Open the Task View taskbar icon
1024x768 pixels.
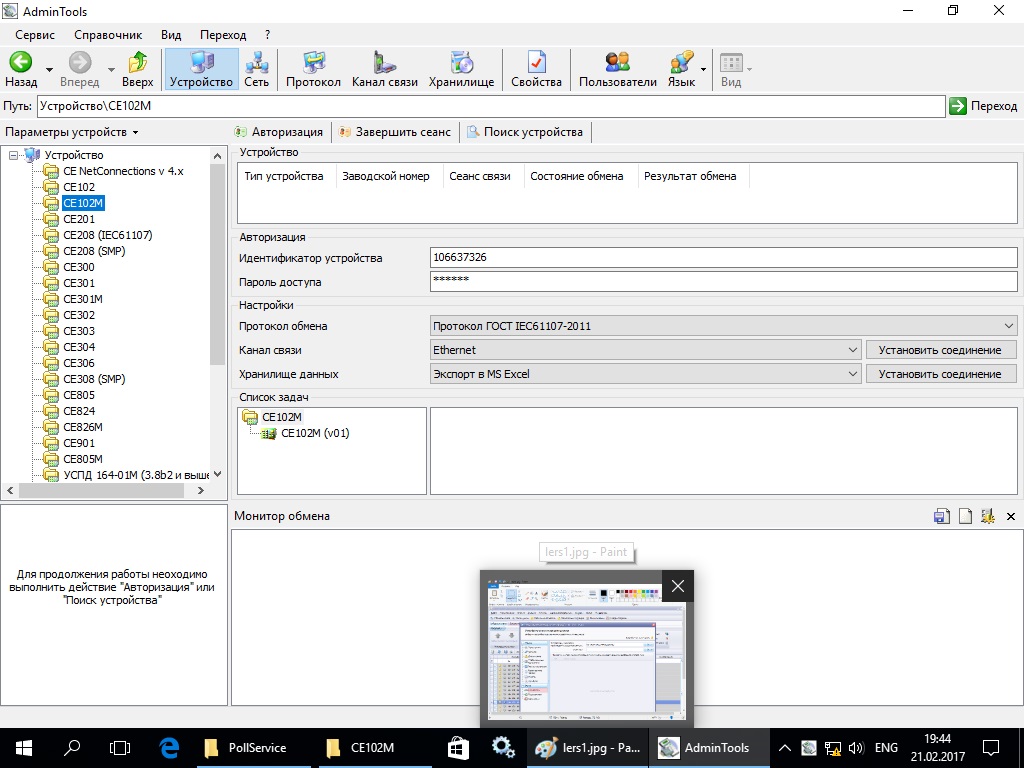pyautogui.click(x=120, y=748)
